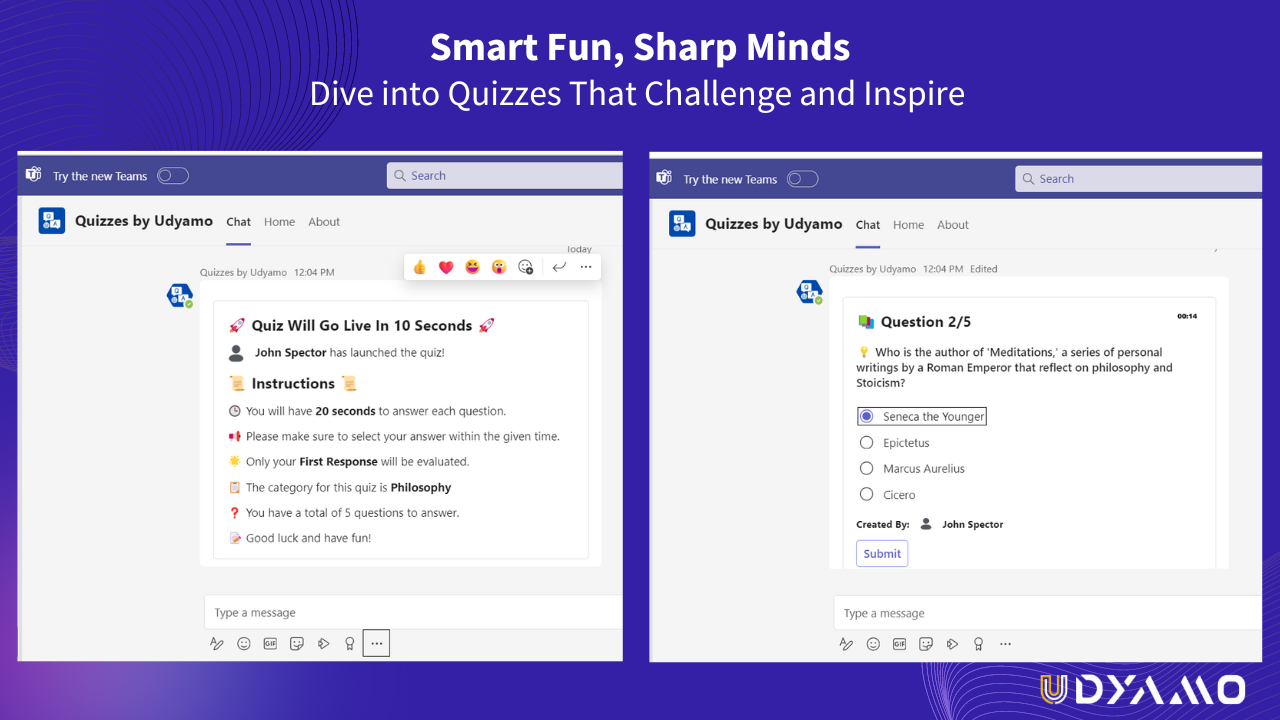
Task: Open more apps ellipsis in right compose bar
Action: point(1005,644)
